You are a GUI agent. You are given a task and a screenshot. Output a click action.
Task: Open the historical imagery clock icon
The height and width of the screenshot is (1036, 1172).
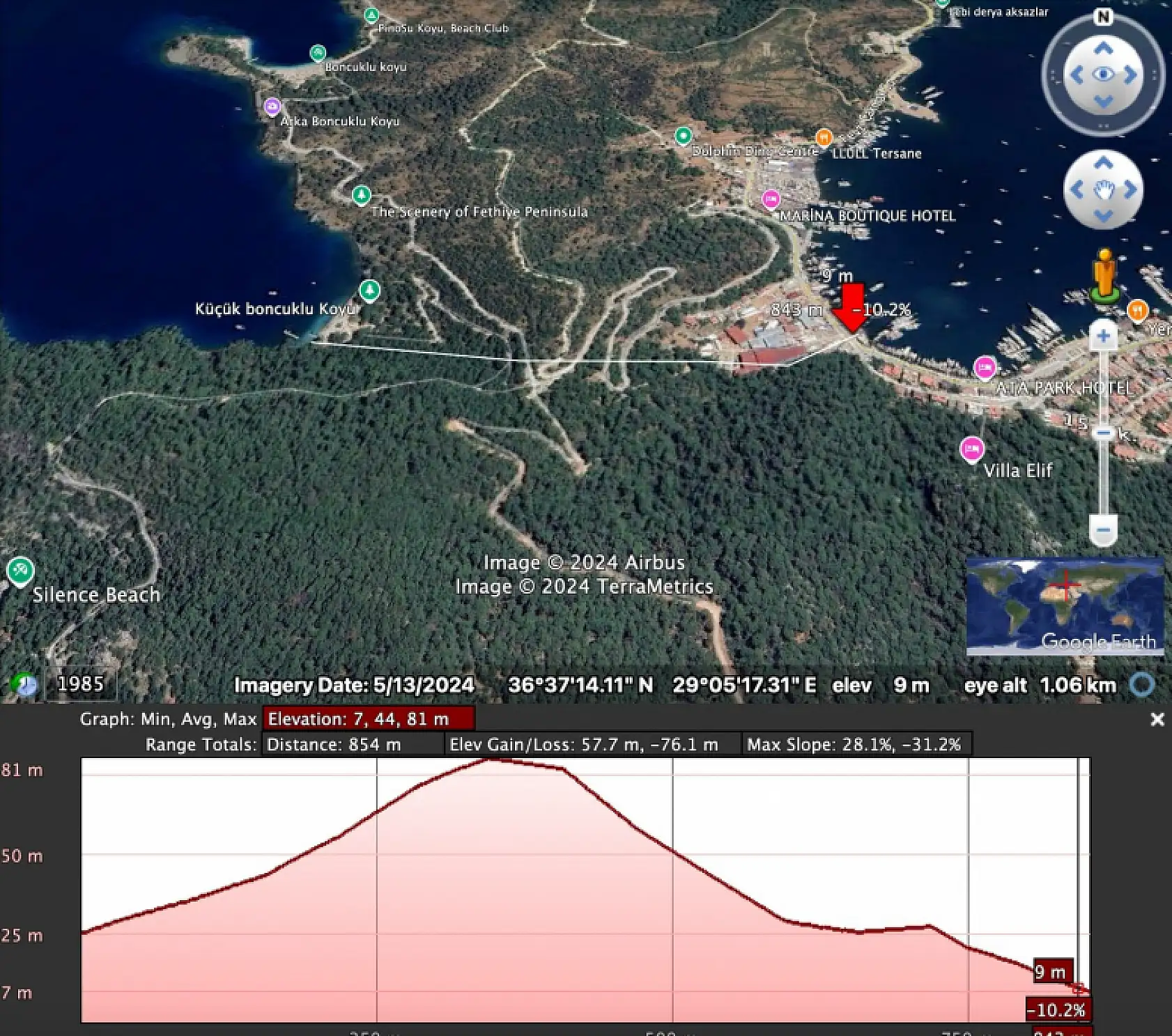point(23,685)
